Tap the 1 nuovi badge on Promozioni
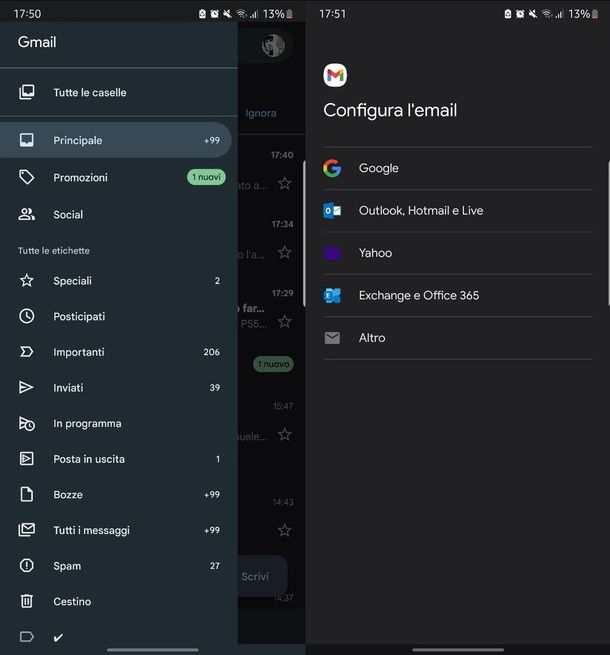 [x=206, y=177]
